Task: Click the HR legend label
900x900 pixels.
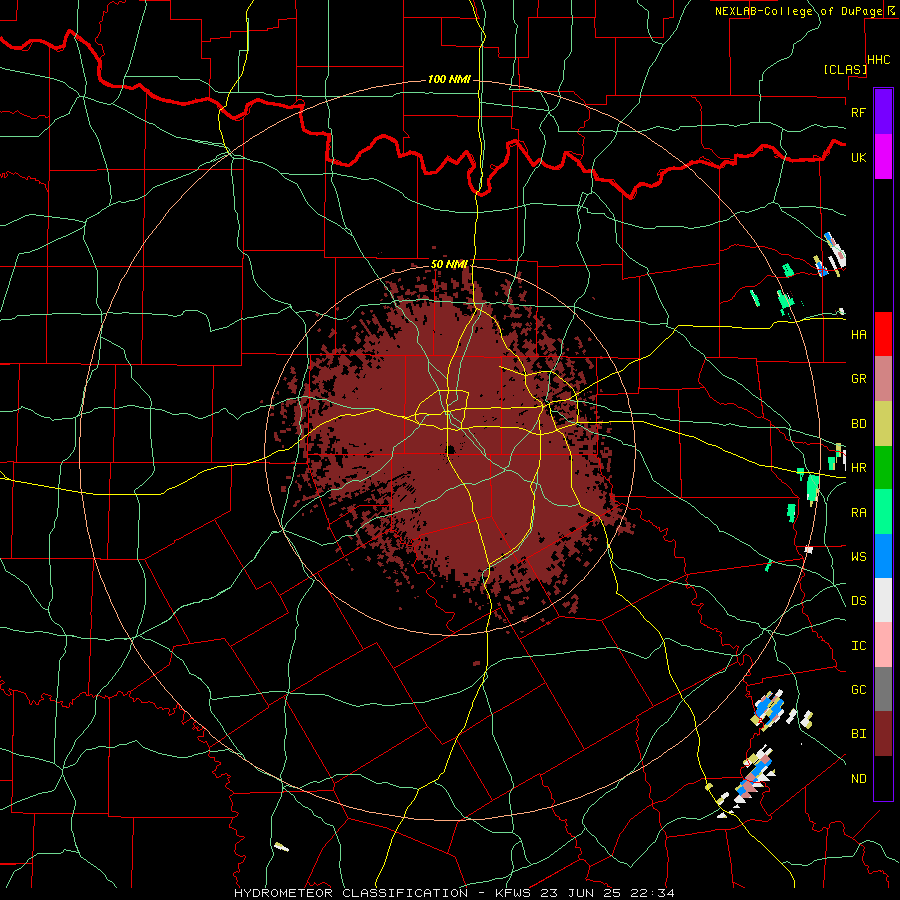Action: pos(858,468)
